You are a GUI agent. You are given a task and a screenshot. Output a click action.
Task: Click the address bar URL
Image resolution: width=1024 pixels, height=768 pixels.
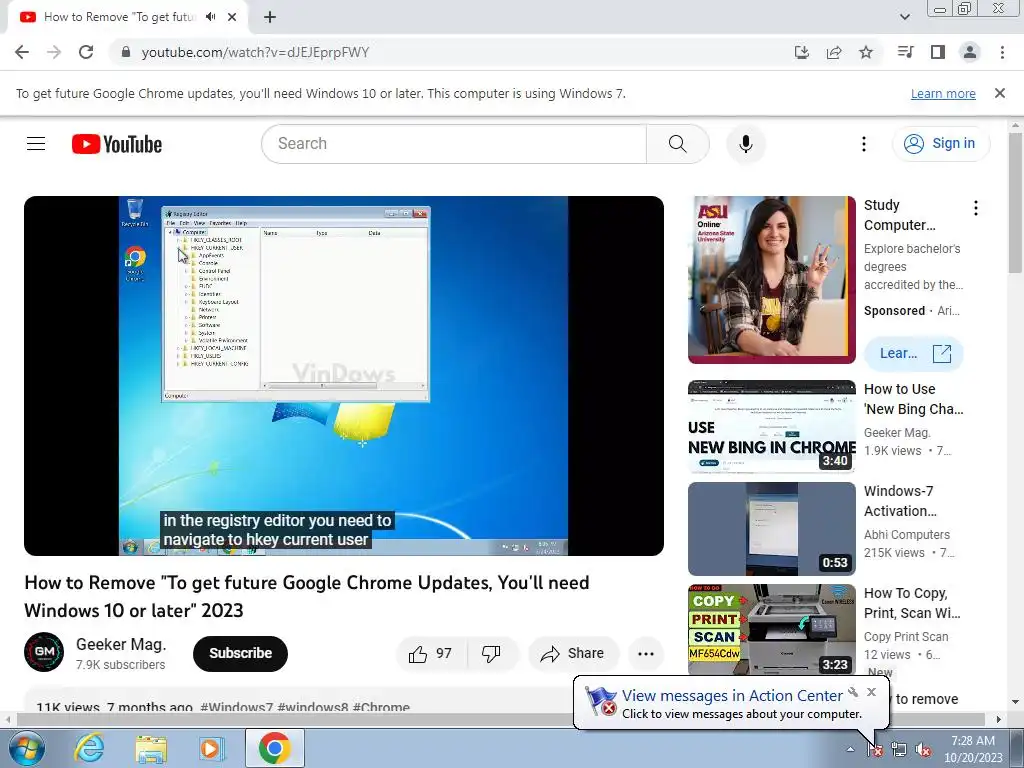tap(255, 52)
